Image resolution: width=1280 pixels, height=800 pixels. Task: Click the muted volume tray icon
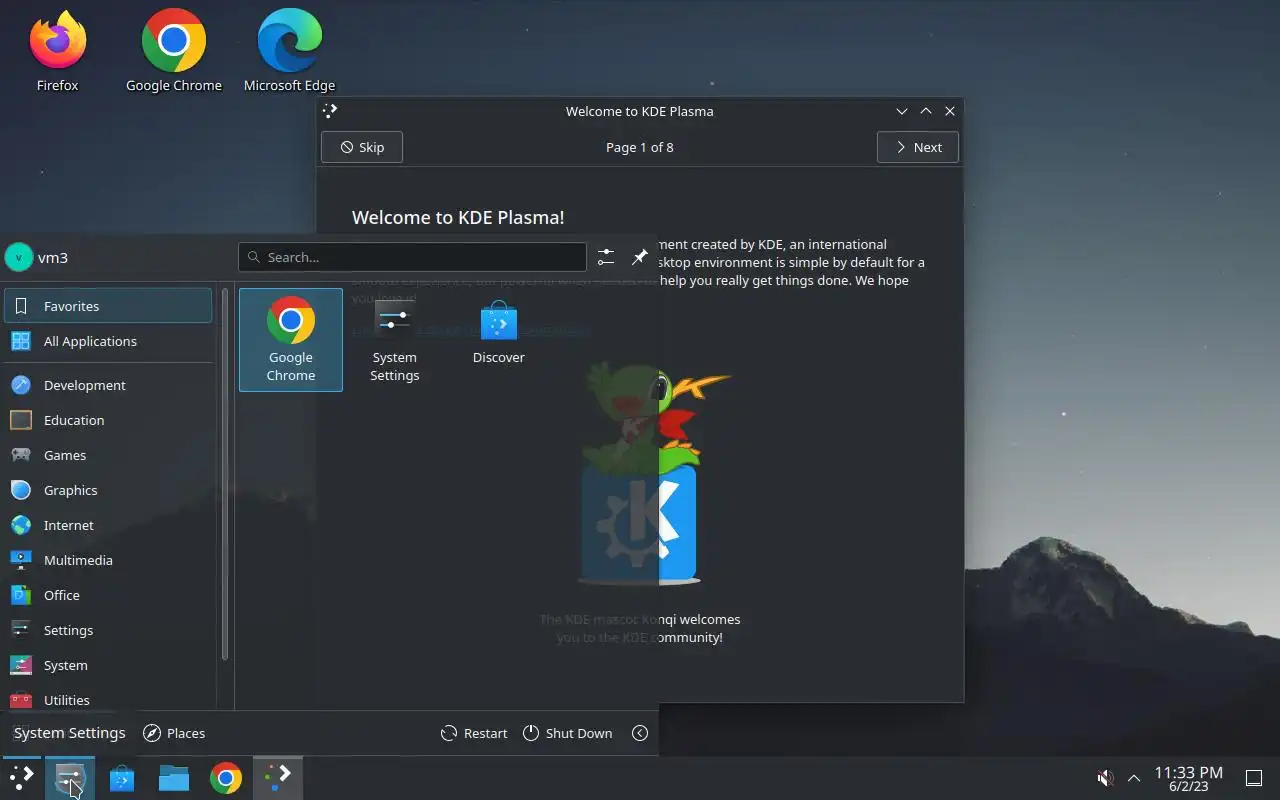[1105, 778]
